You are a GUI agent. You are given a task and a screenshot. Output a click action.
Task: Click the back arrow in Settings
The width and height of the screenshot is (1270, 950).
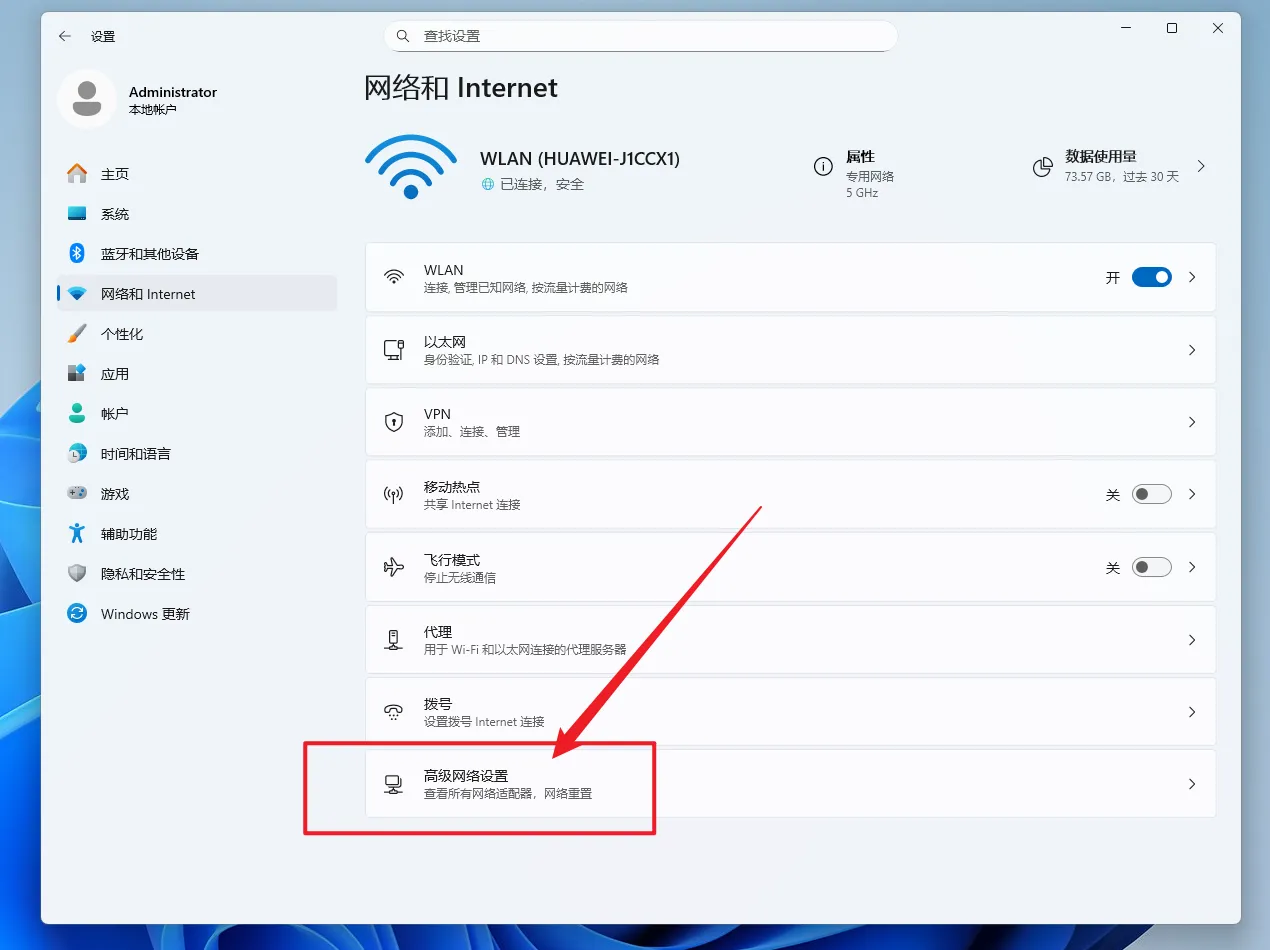(x=65, y=36)
